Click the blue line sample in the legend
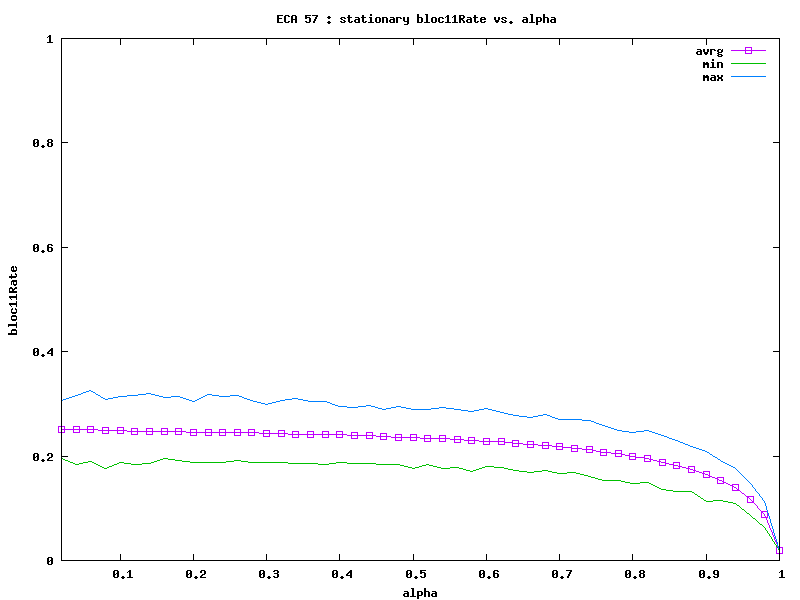Image resolution: width=800 pixels, height=600 pixels. tap(748, 77)
